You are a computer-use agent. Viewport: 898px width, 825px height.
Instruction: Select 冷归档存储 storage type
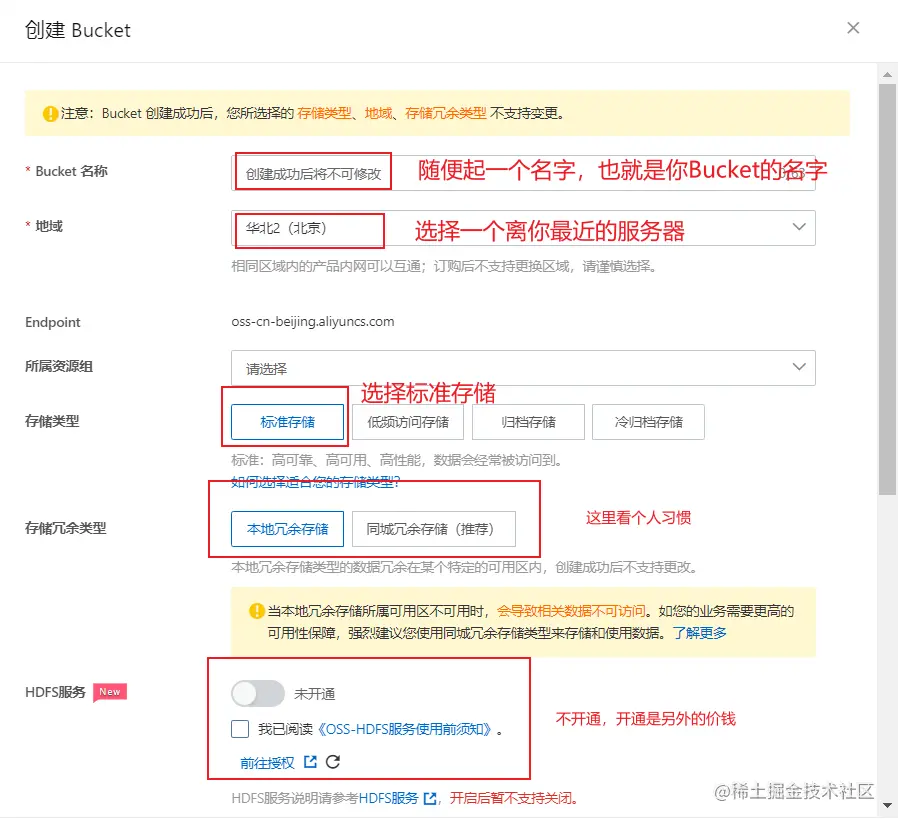[x=648, y=422]
